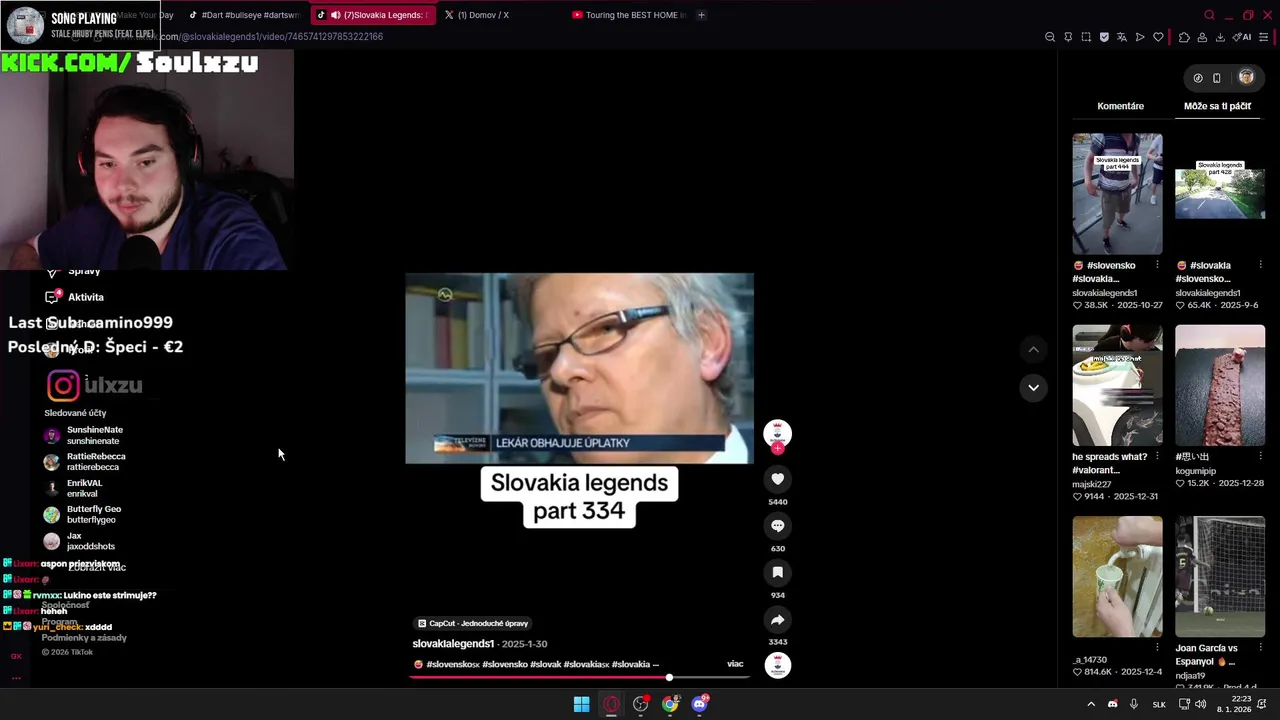Switch to the Môže sa ti páčiť tab

click(1217, 106)
